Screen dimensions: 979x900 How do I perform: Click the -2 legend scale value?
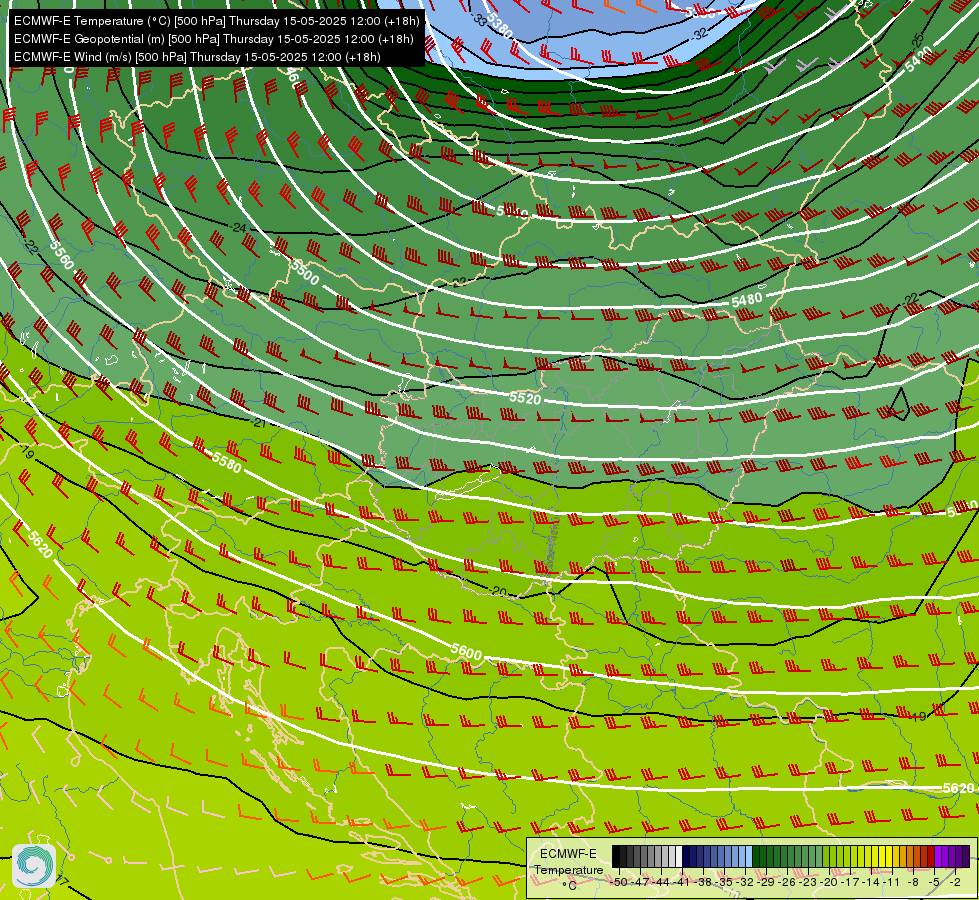pyautogui.click(x=955, y=882)
